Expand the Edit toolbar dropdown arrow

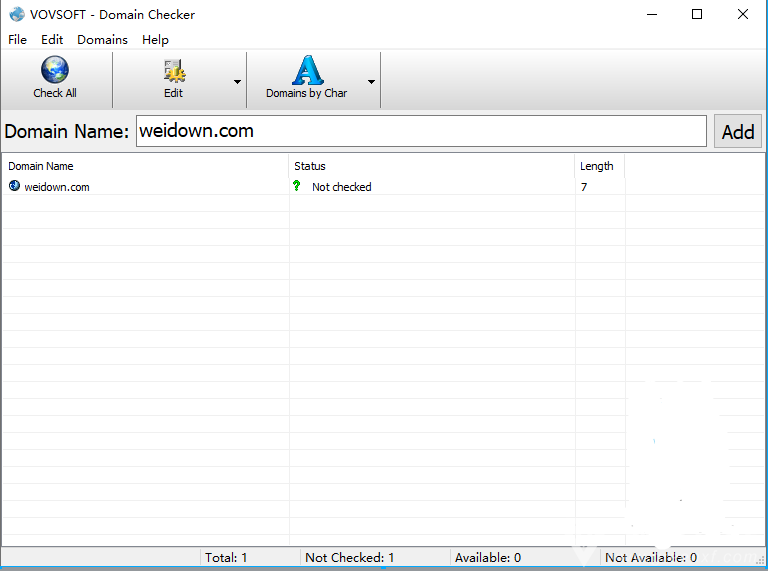point(238,82)
